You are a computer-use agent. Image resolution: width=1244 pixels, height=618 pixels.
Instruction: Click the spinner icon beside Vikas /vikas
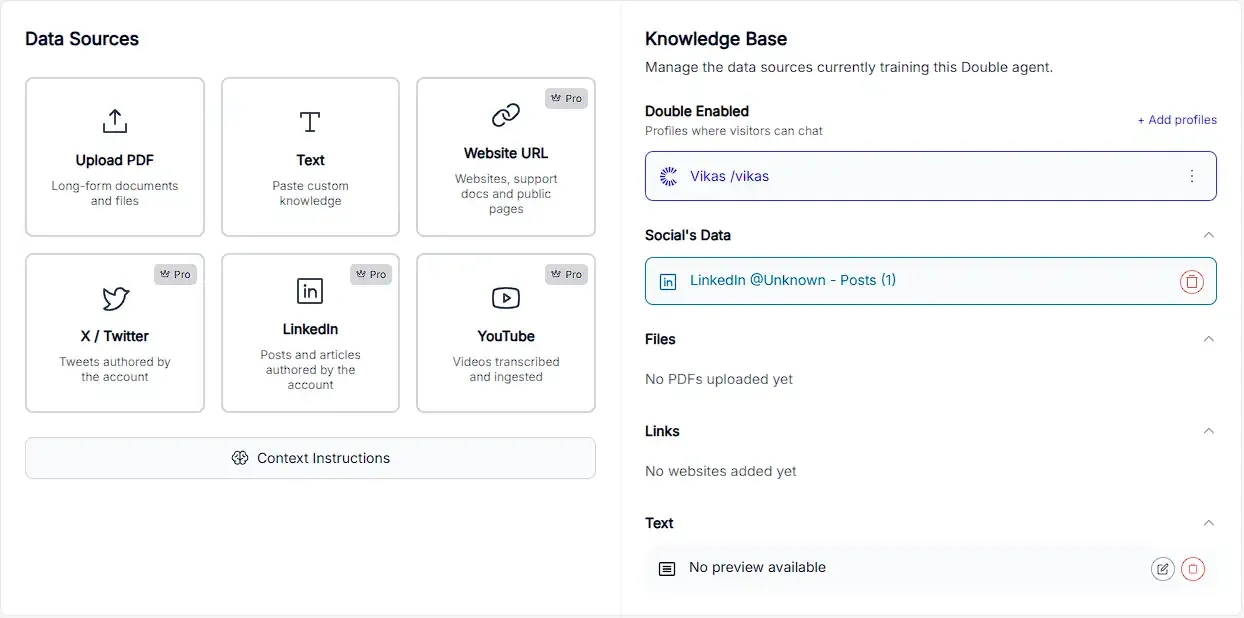tap(669, 176)
